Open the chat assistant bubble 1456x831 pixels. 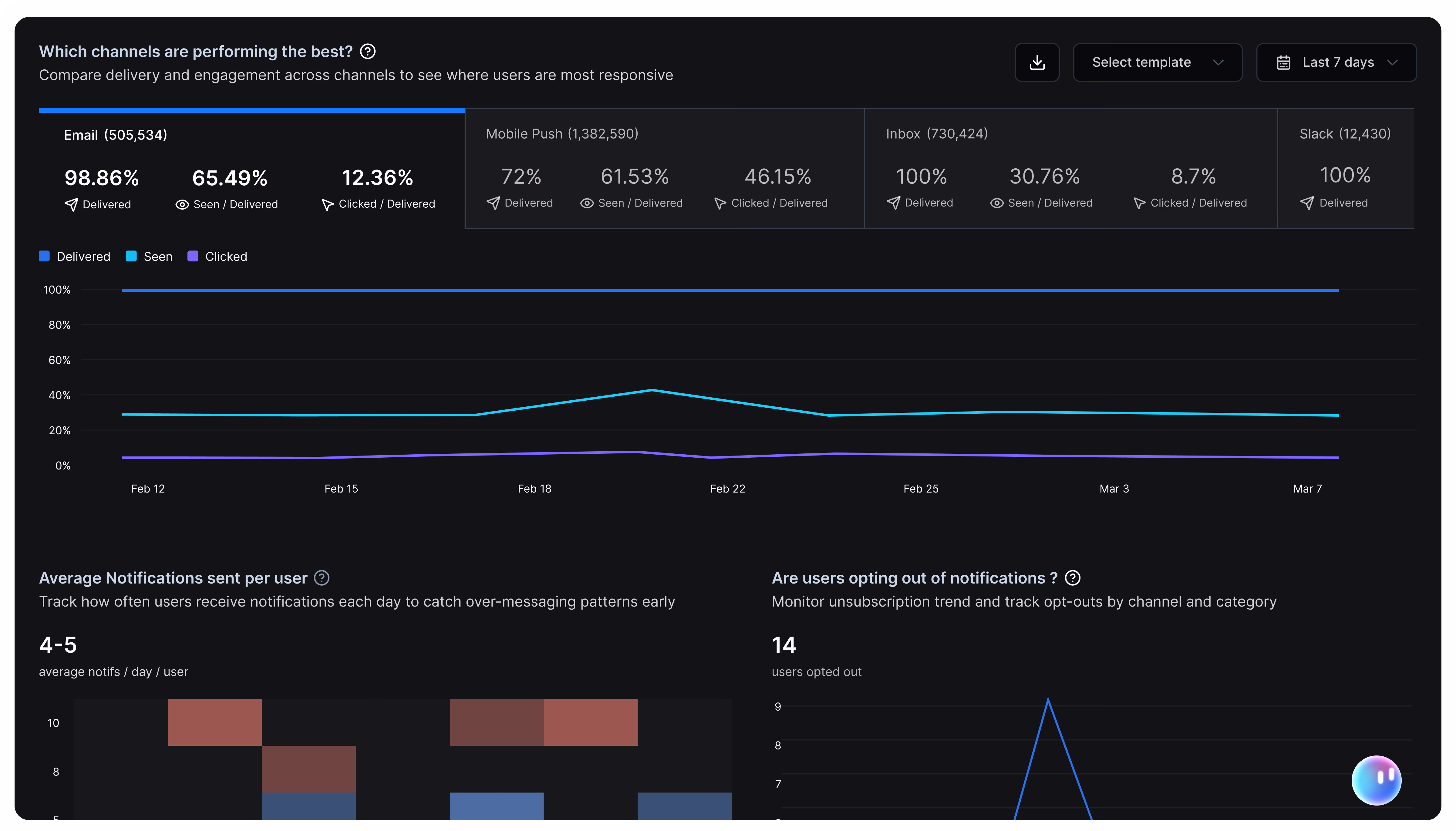point(1376,780)
